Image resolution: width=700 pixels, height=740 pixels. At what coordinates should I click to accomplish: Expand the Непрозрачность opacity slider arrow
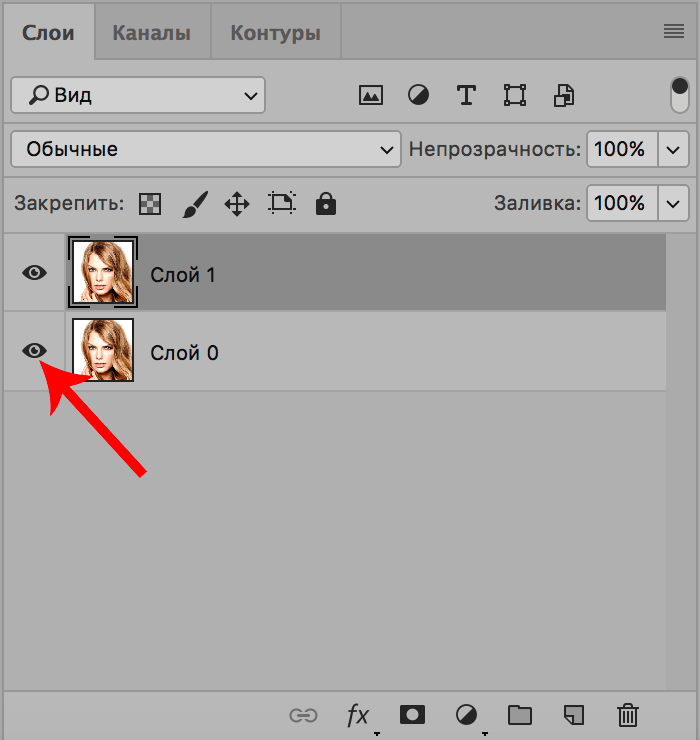673,150
